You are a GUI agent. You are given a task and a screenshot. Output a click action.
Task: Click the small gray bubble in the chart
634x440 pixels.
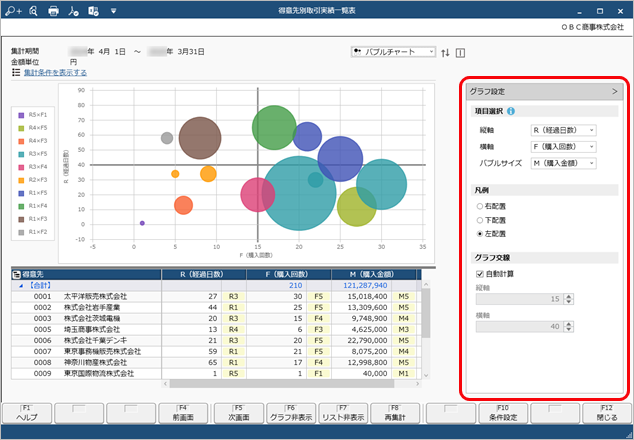(167, 138)
